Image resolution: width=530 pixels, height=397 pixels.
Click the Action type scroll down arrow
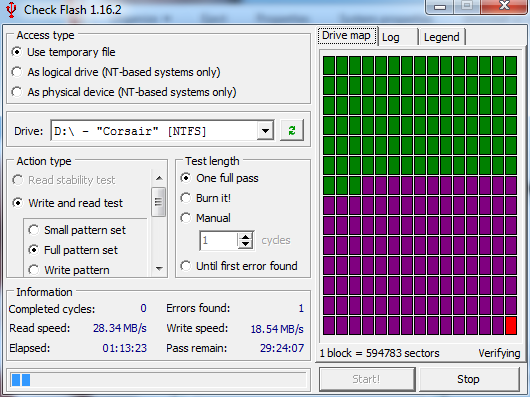(159, 269)
